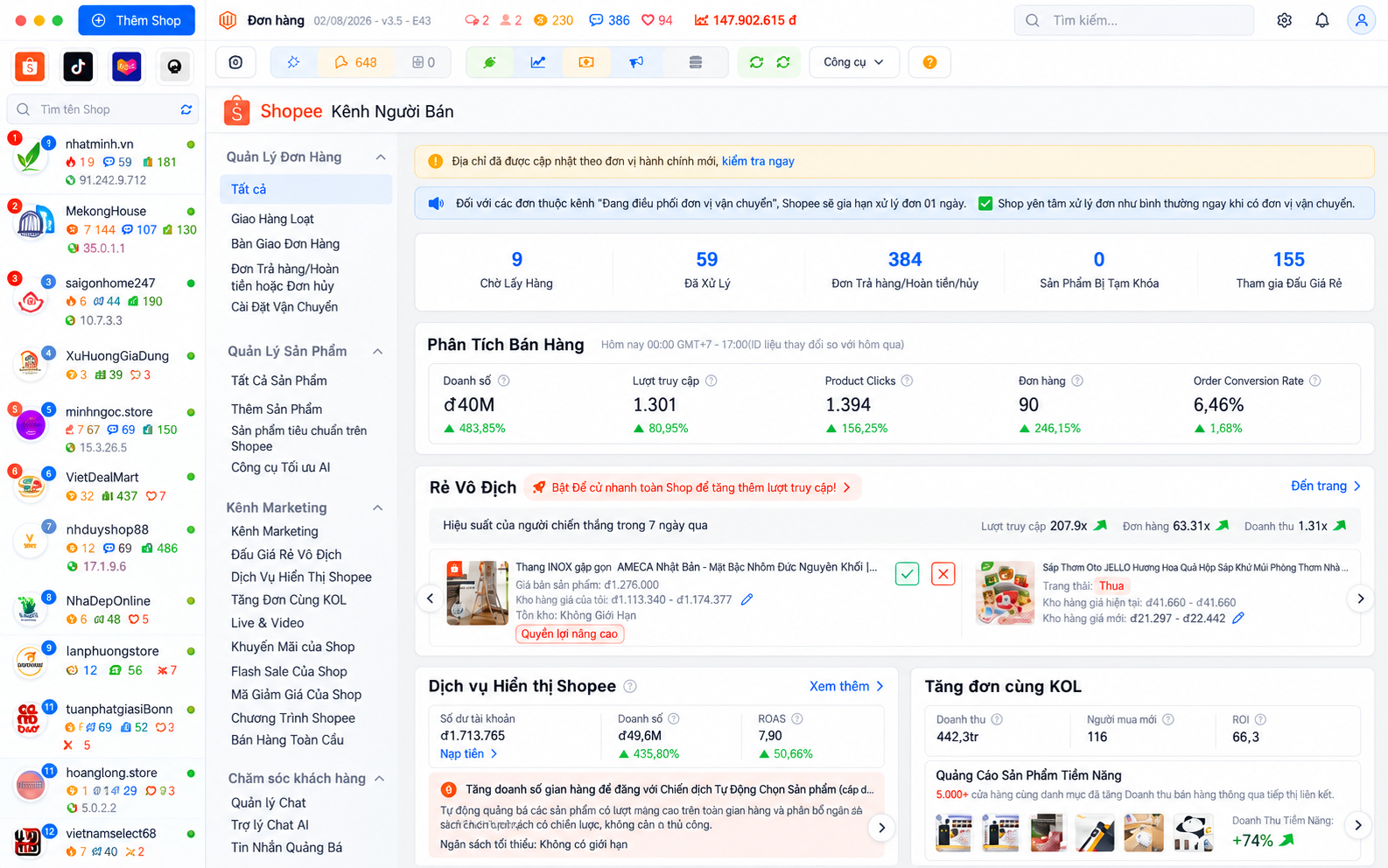The height and width of the screenshot is (868, 1388).
Task: Open Tất Cả Sản Phẩm menu item
Action: click(279, 381)
